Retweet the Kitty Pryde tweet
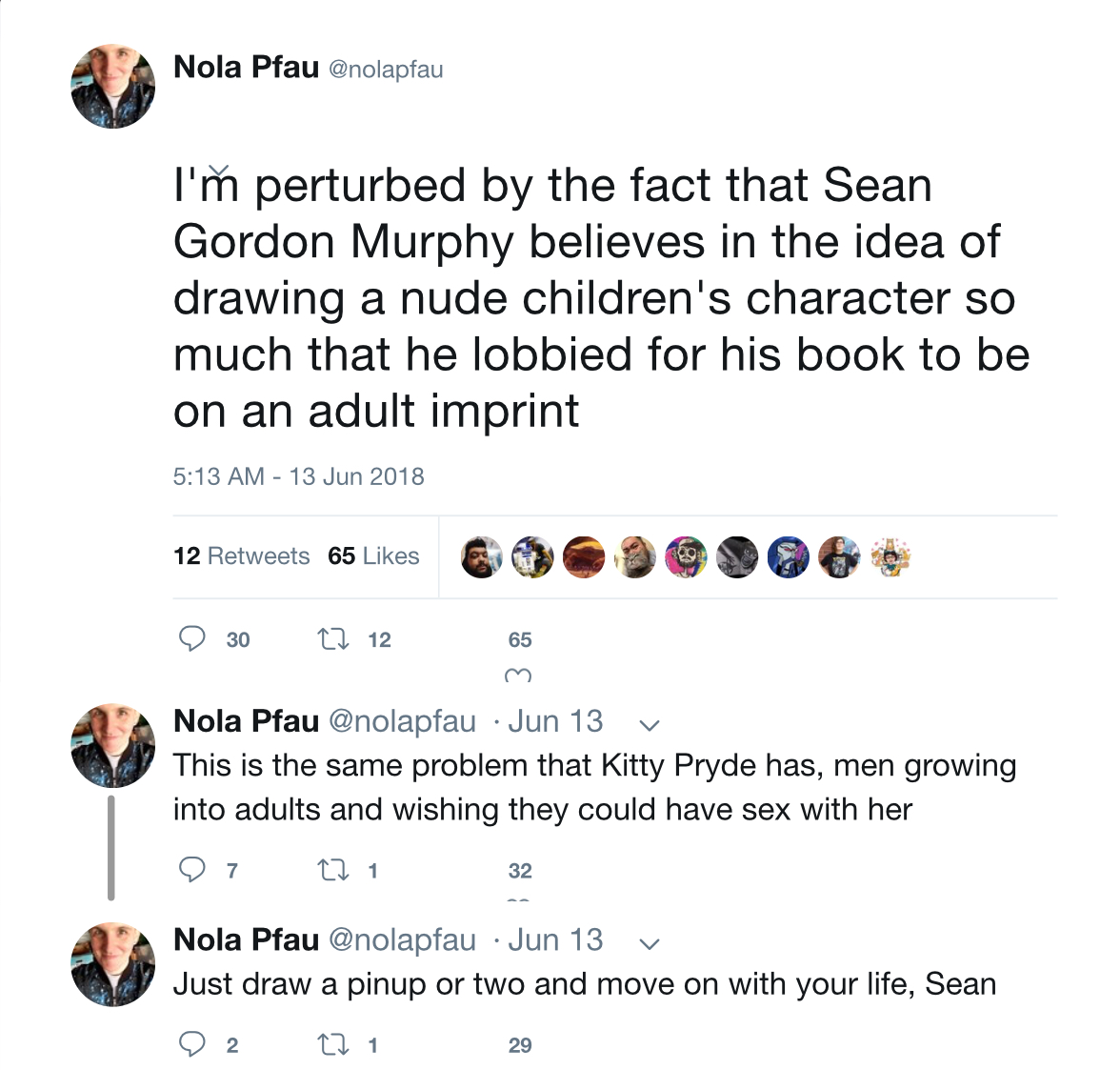Screen dimensions: 1120x1070 click(x=333, y=870)
